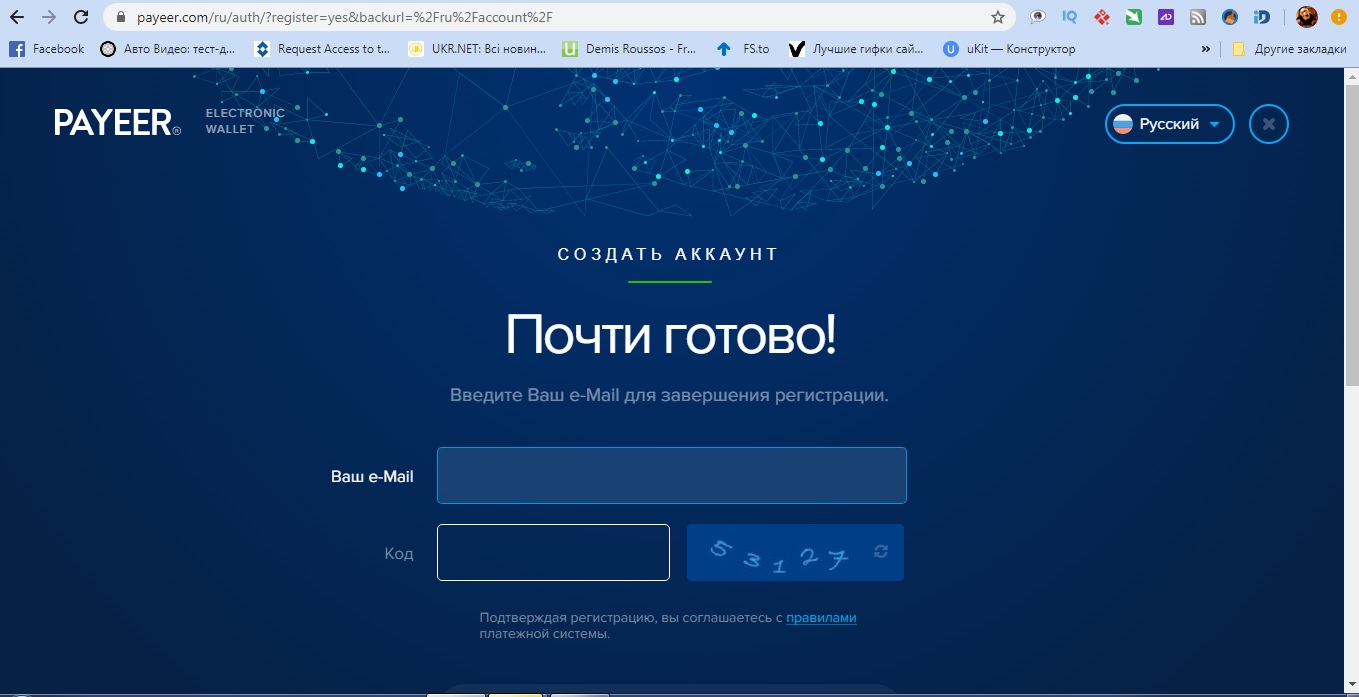View site security lock info
The height and width of the screenshot is (697, 1359).
121,17
